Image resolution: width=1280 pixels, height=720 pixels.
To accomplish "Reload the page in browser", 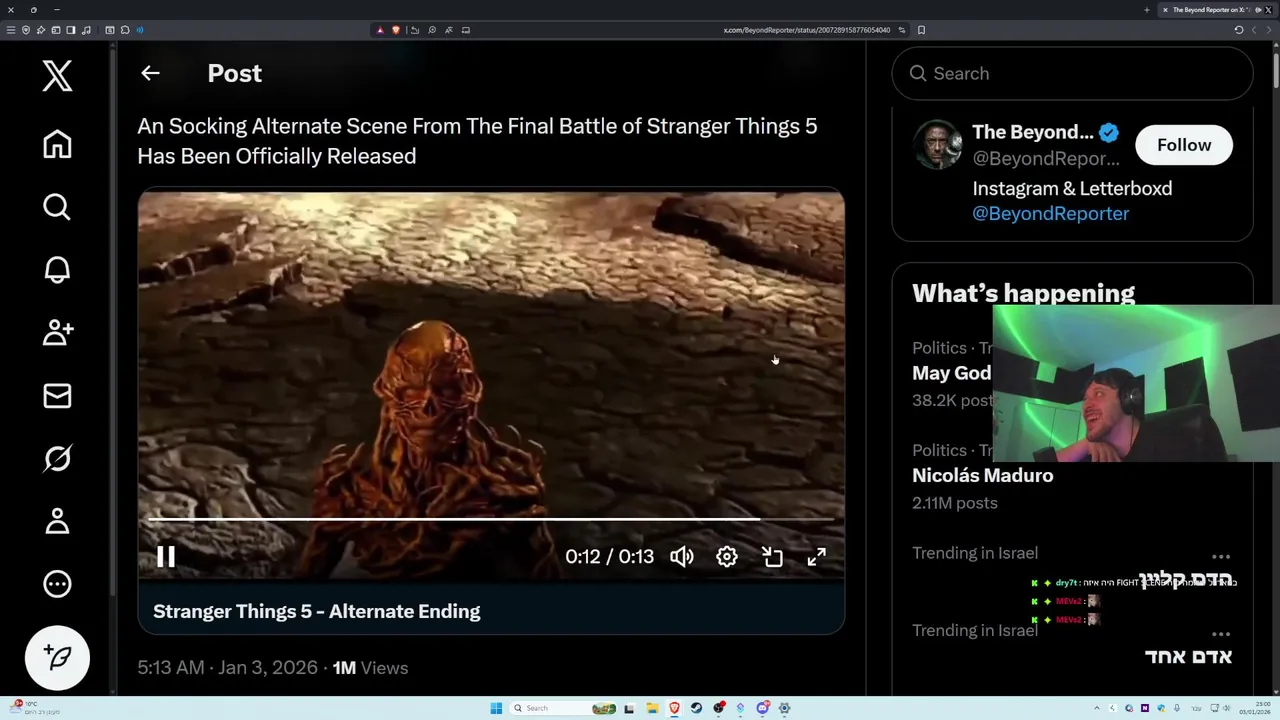I will (1239, 30).
